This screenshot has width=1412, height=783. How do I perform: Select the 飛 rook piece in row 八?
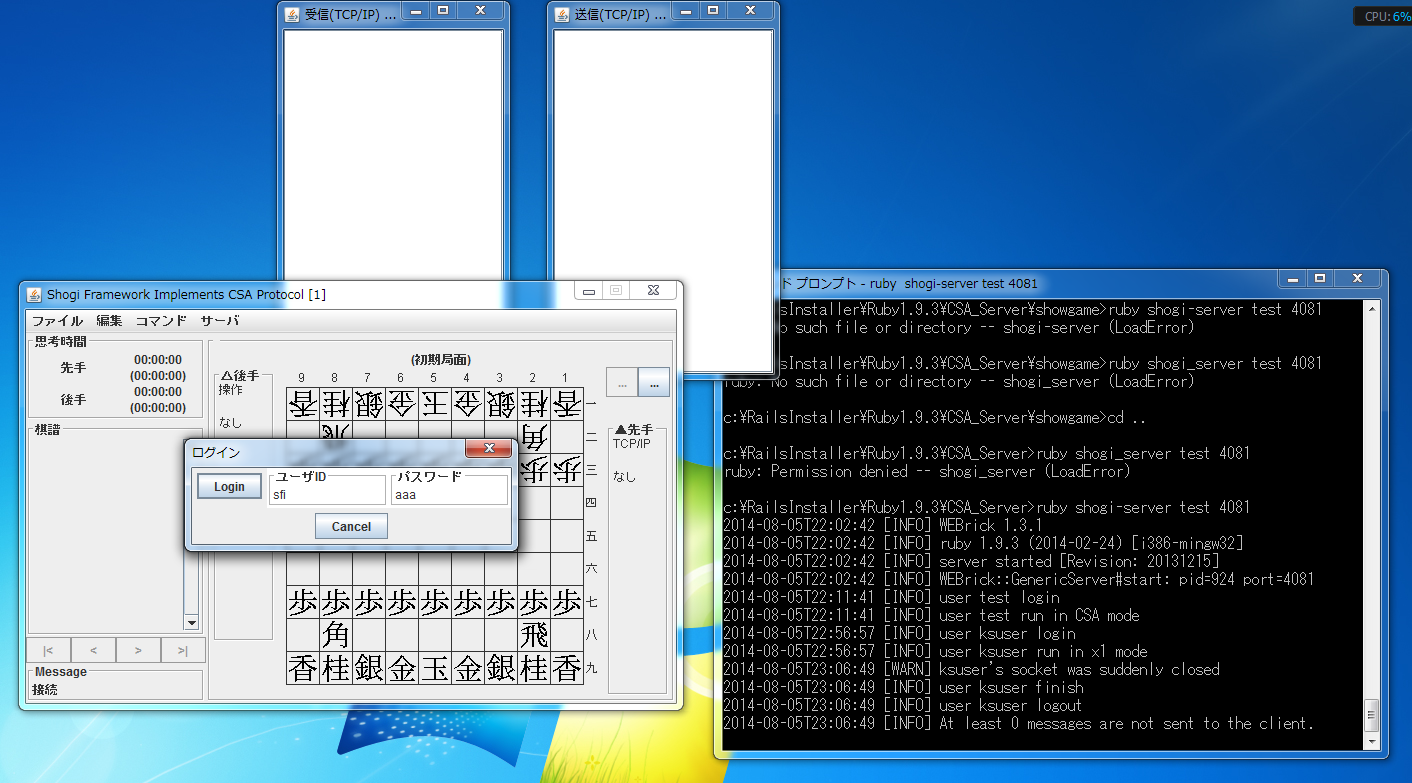coord(534,635)
